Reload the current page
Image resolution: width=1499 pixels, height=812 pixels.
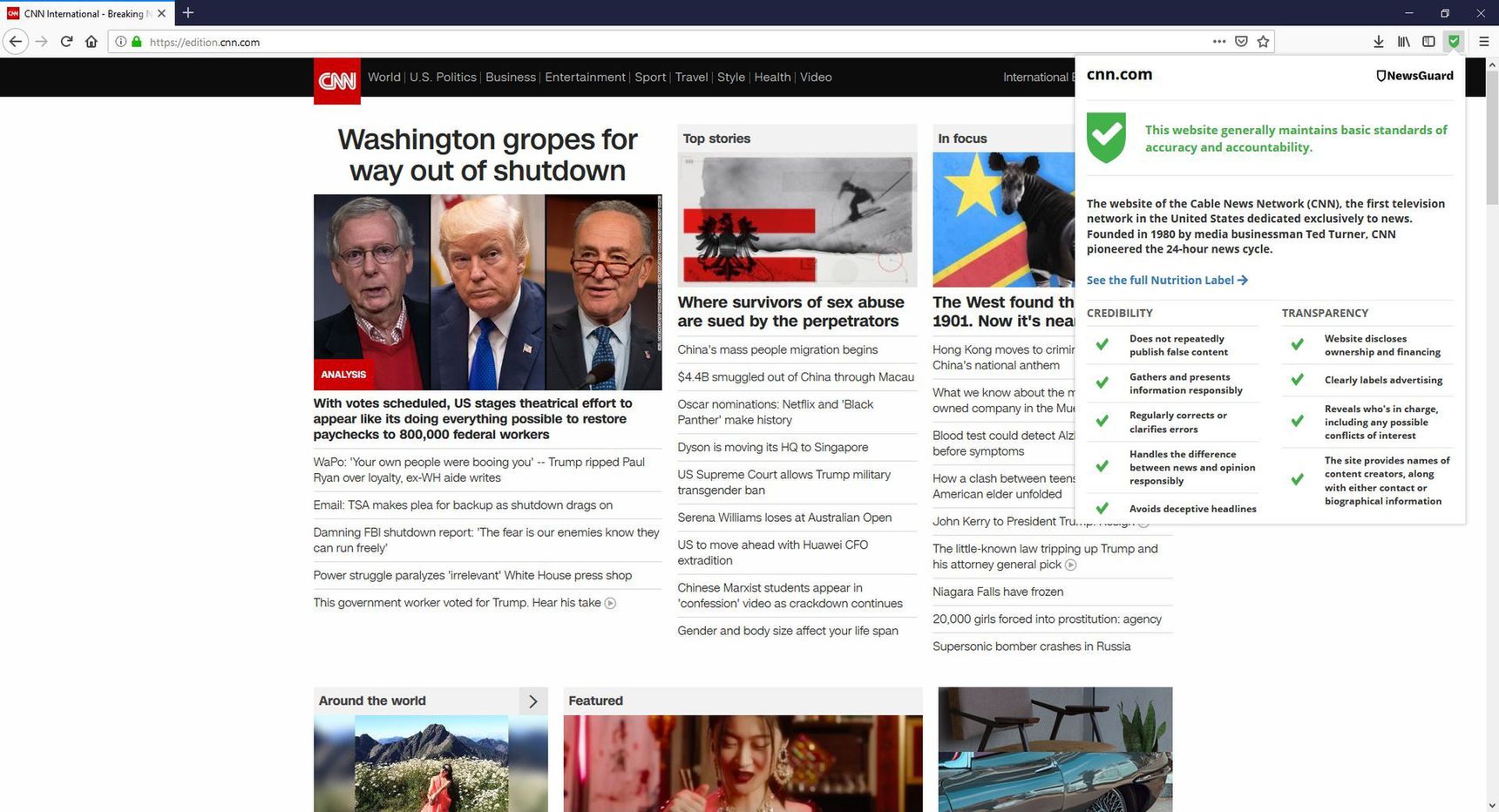[66, 42]
